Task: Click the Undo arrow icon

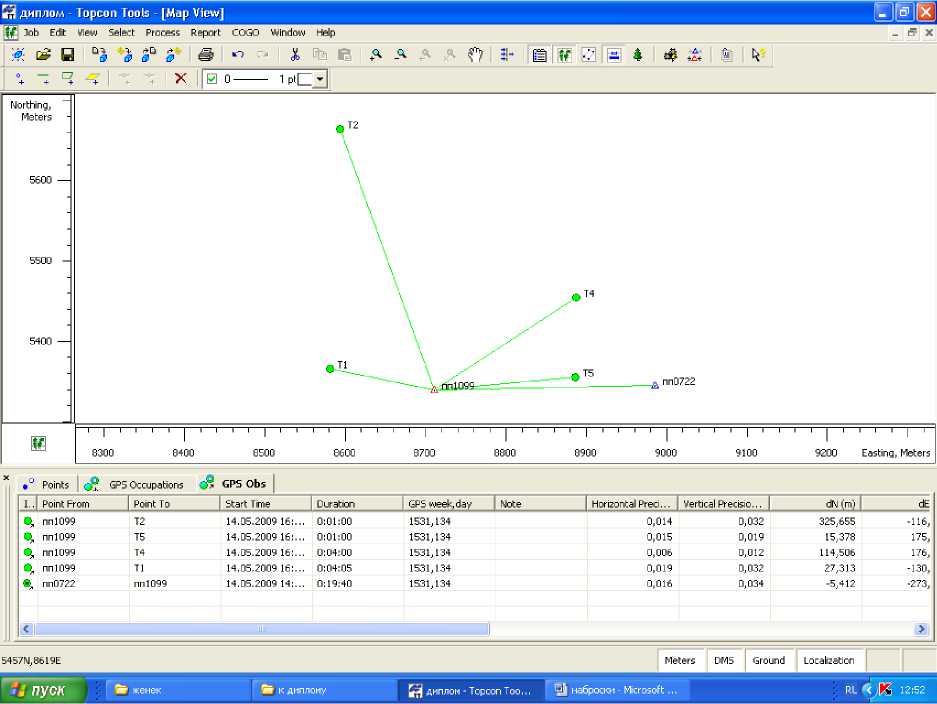Action: coord(238,55)
